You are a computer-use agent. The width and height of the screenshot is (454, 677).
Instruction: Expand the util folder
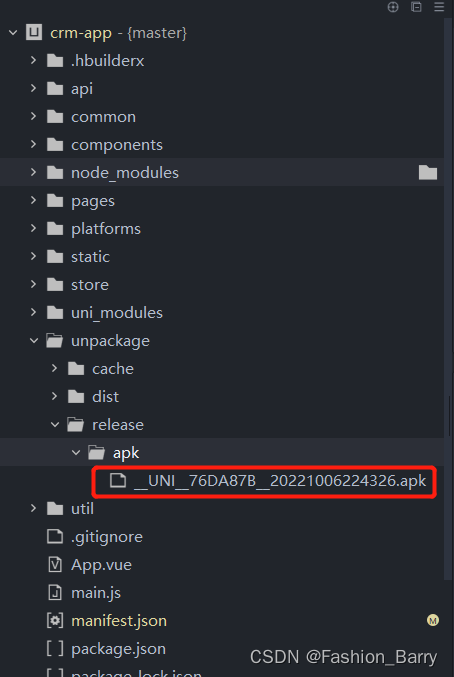pyautogui.click(x=34, y=508)
